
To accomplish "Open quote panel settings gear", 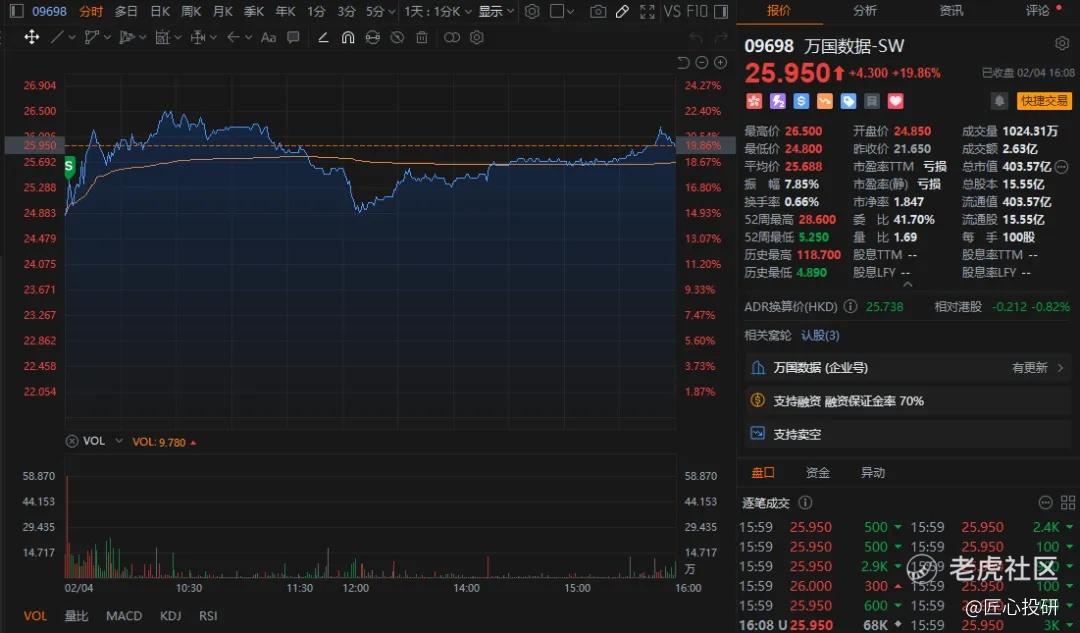I will pos(1061,44).
